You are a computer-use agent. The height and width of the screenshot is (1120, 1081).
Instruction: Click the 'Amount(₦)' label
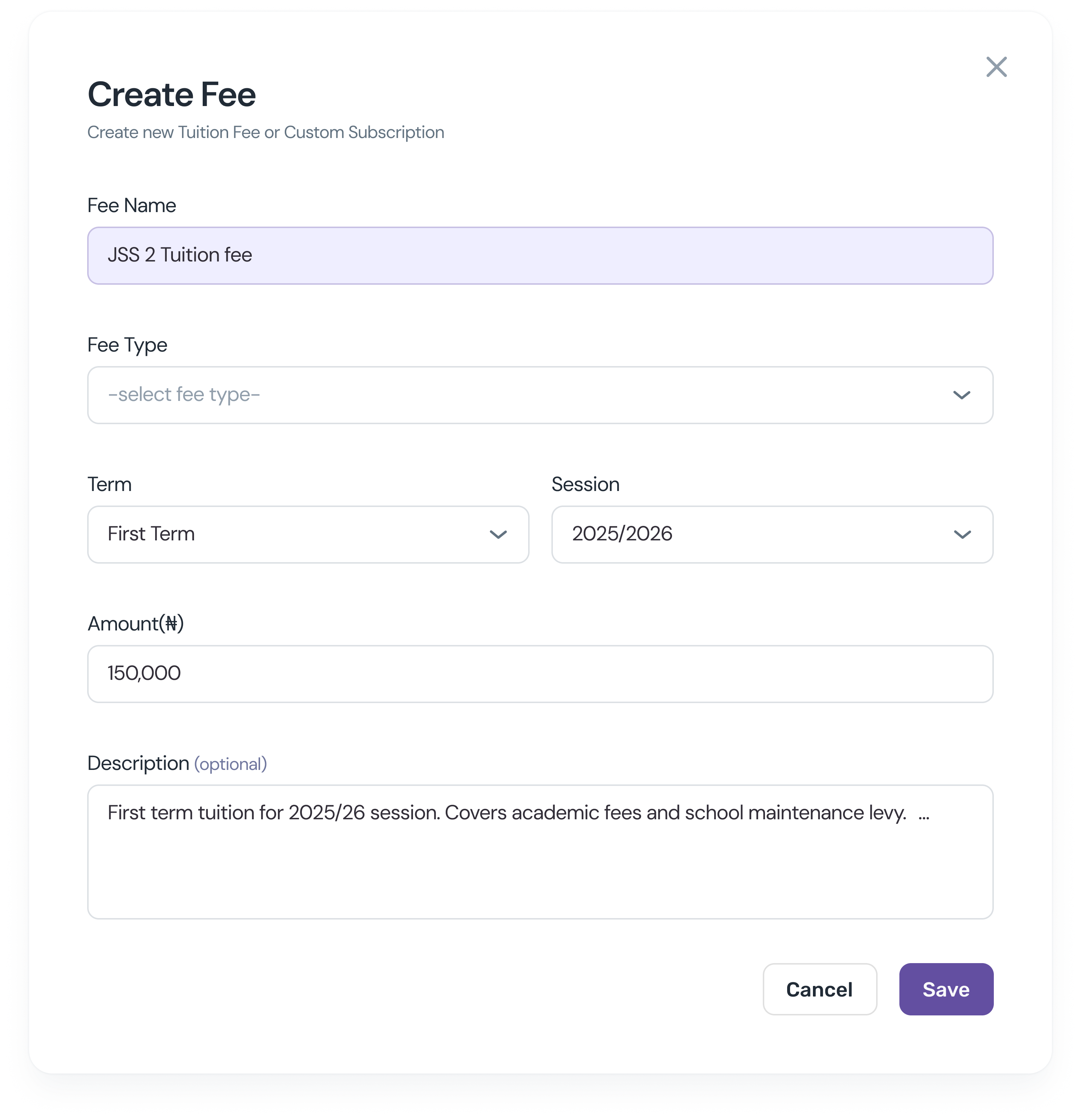click(x=135, y=624)
